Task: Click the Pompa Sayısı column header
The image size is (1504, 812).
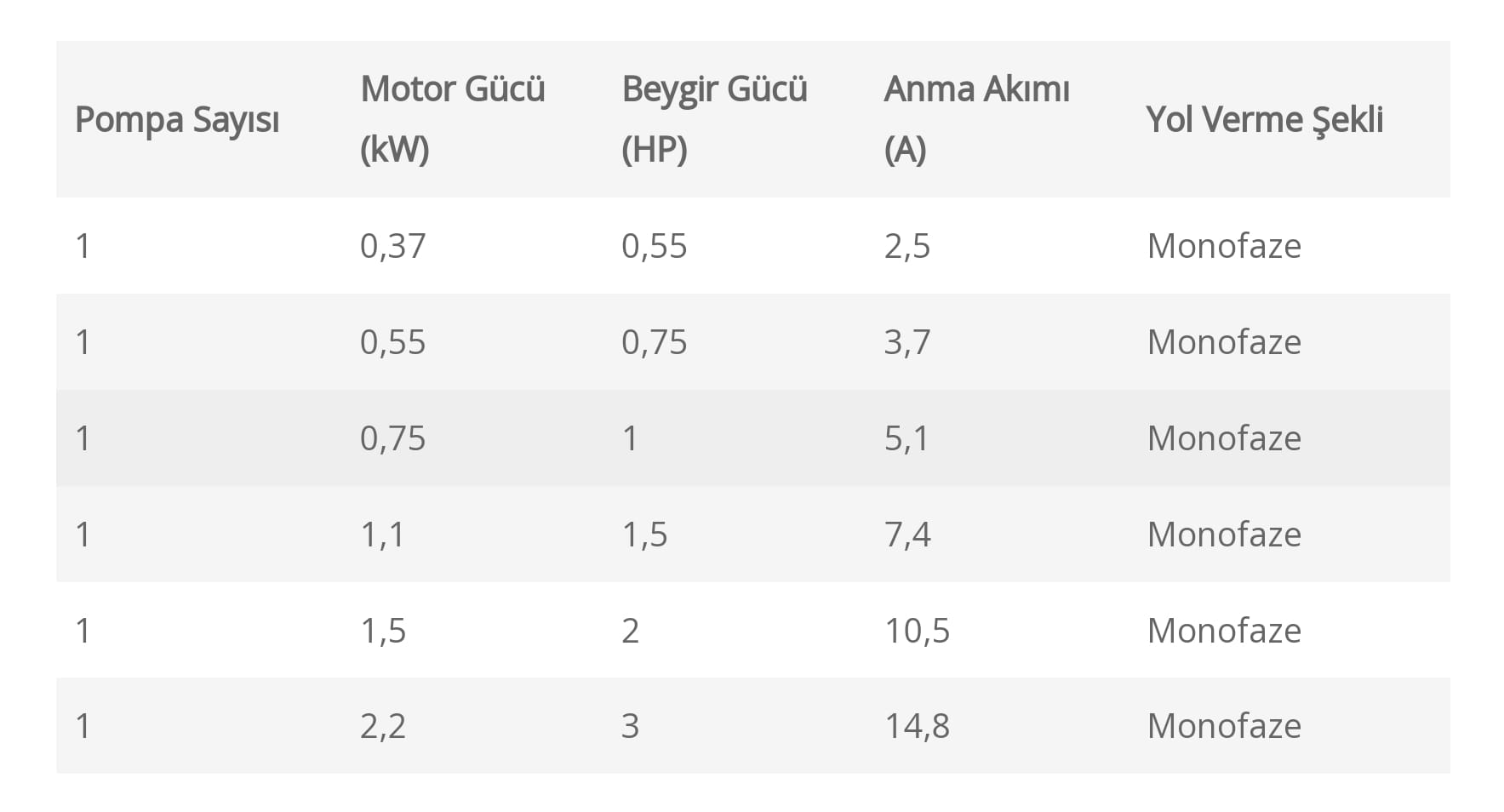Action: click(177, 120)
